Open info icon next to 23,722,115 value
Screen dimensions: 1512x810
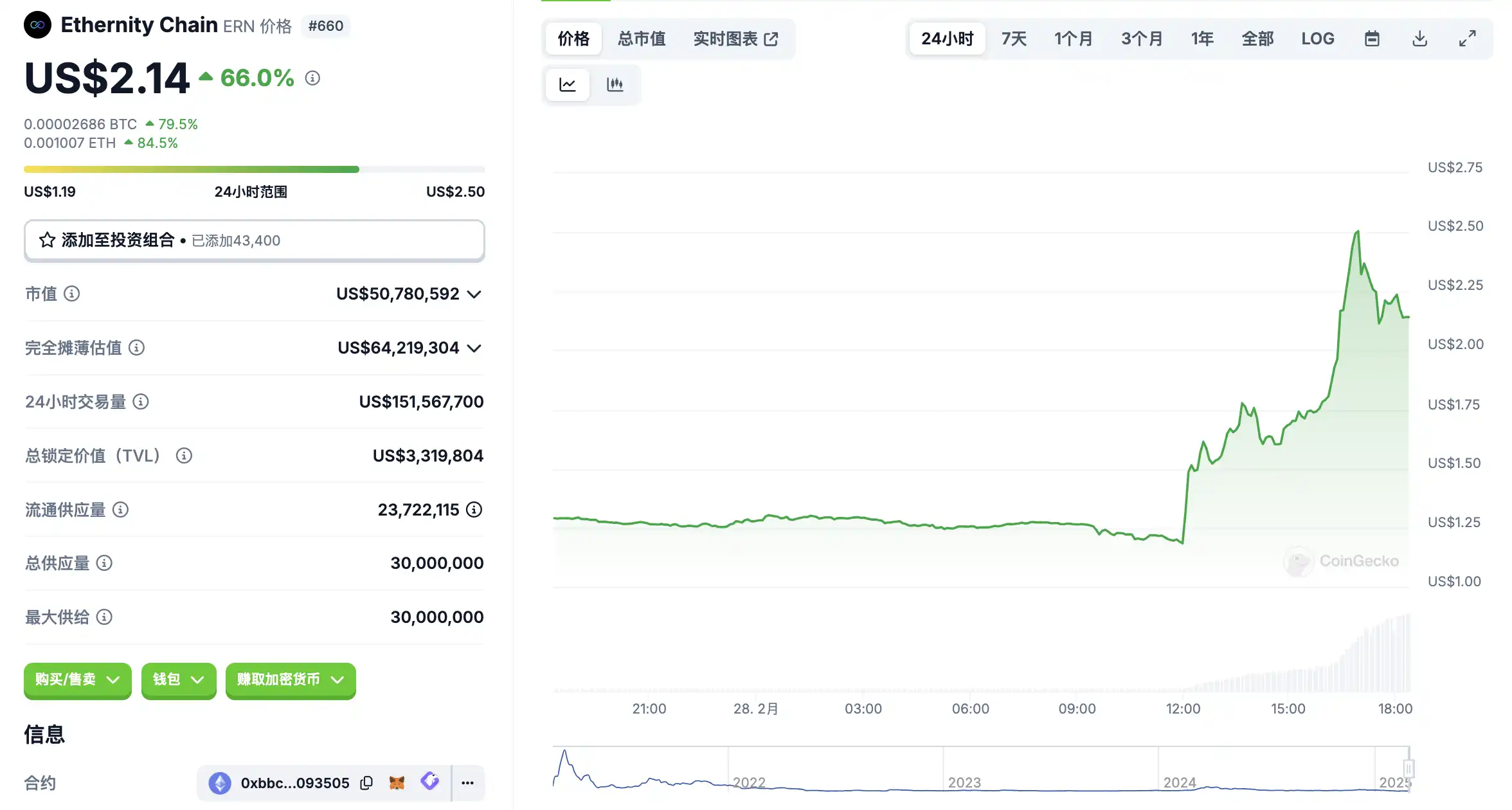pyautogui.click(x=474, y=510)
